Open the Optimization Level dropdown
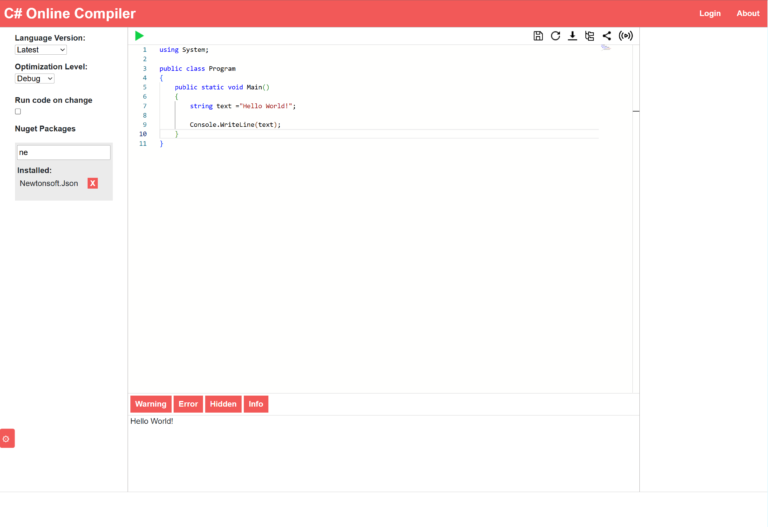The width and height of the screenshot is (768, 527). coord(34,78)
